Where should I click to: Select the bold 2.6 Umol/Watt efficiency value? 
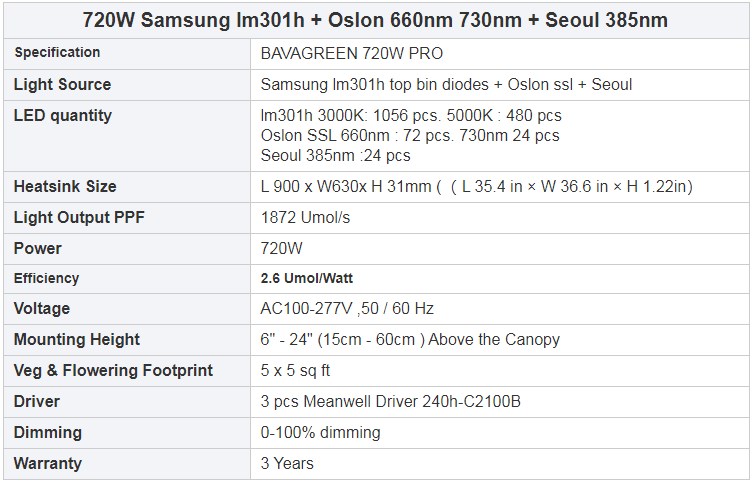(306, 278)
